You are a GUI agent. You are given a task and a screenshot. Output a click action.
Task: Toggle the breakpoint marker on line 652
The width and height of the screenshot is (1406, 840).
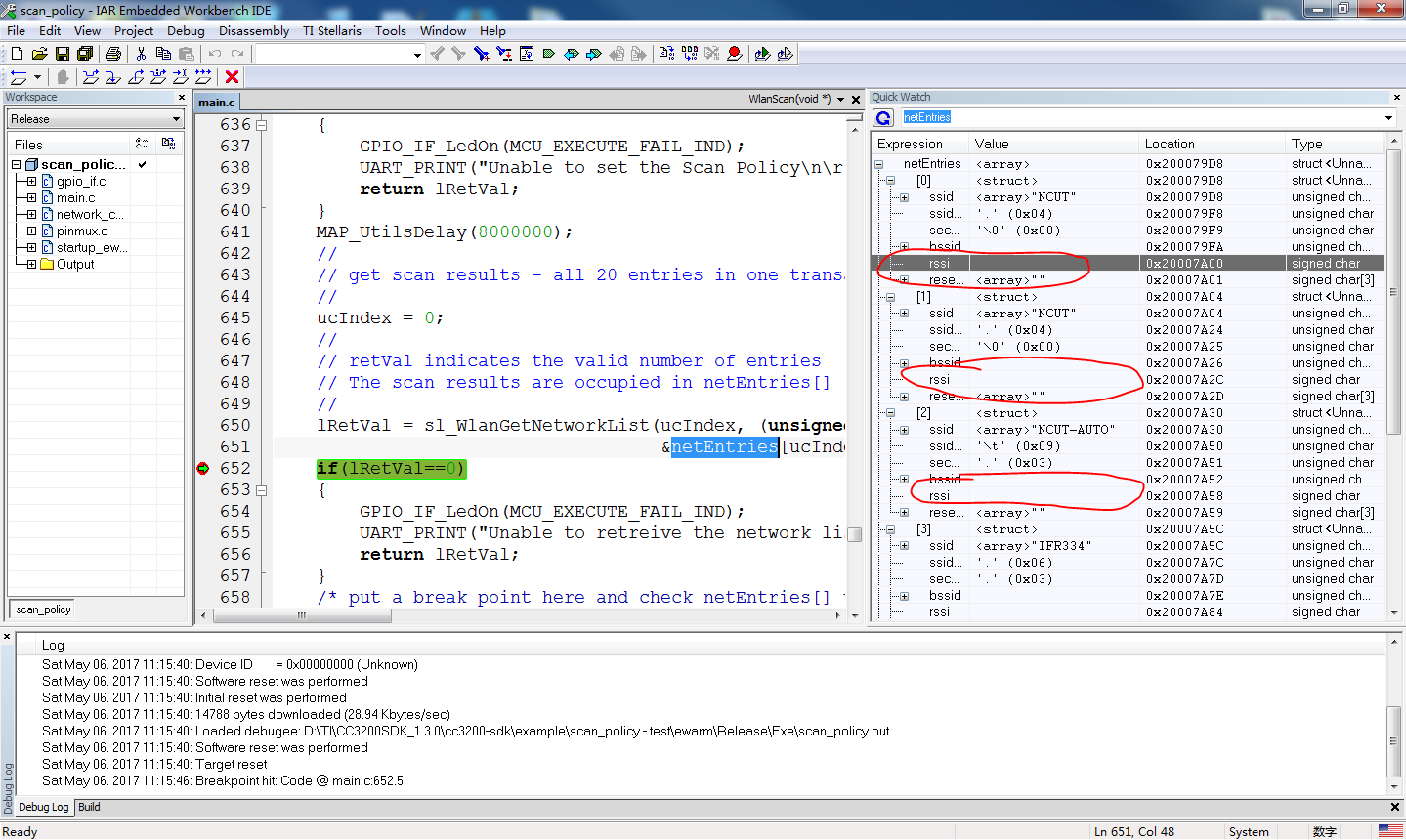coord(203,469)
